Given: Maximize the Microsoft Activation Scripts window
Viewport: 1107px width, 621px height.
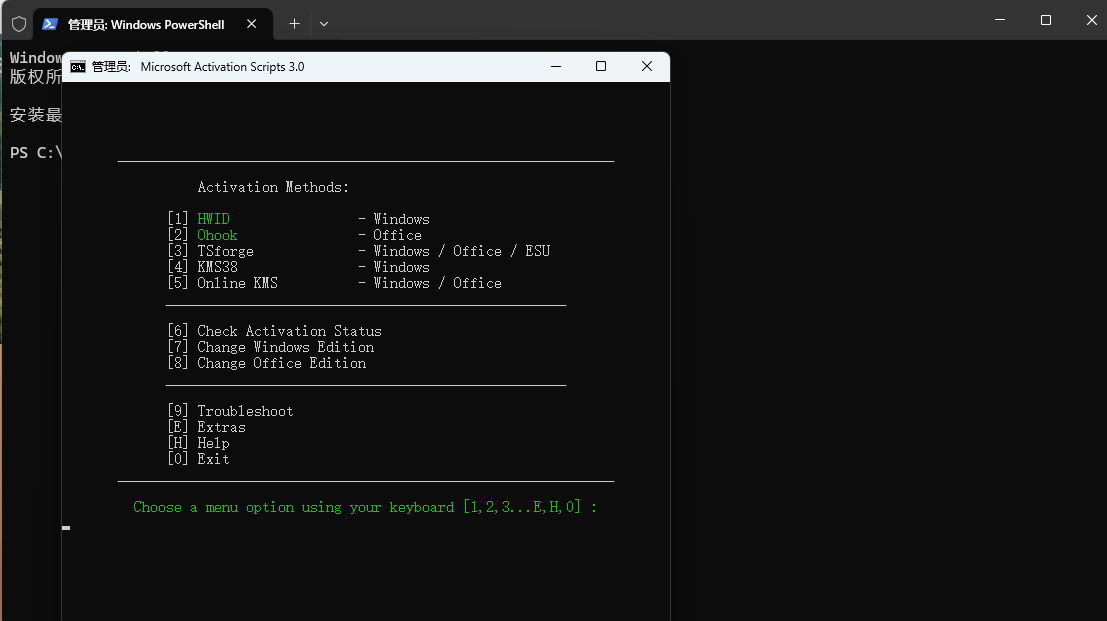Looking at the screenshot, I should point(601,66).
